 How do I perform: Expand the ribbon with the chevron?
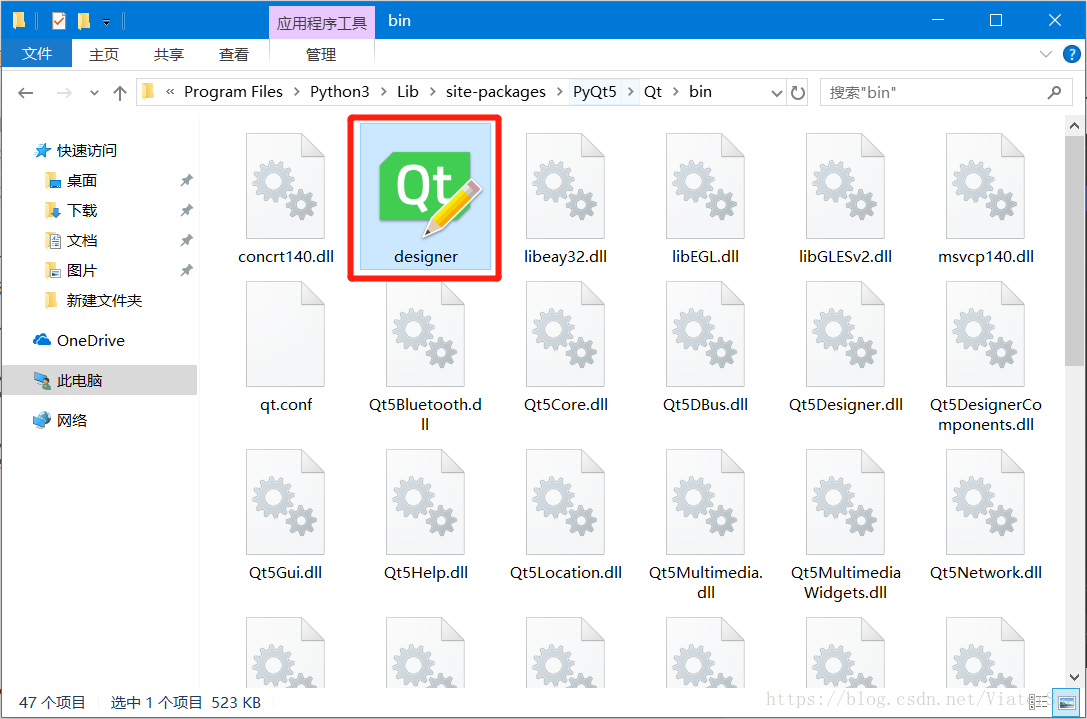pyautogui.click(x=1045, y=54)
